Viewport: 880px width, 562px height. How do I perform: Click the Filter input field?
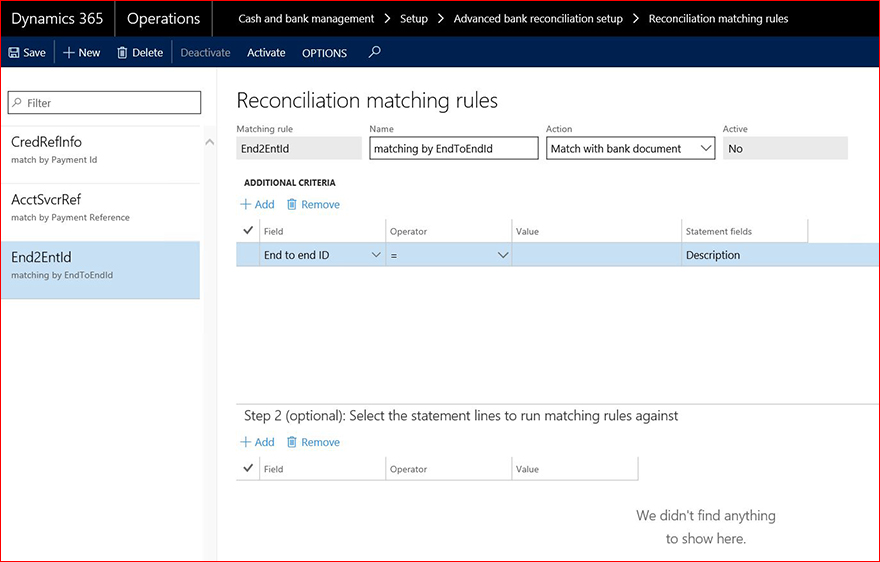pos(104,103)
